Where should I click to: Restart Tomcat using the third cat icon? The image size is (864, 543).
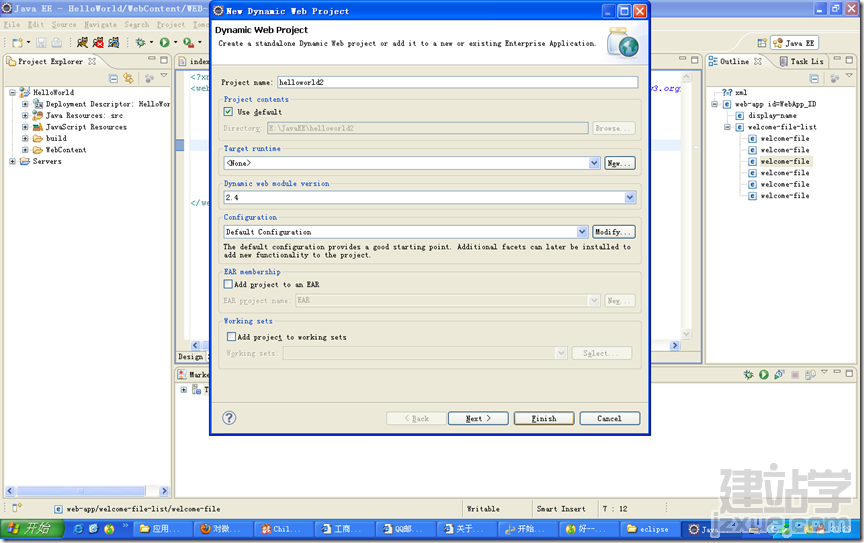[114, 42]
